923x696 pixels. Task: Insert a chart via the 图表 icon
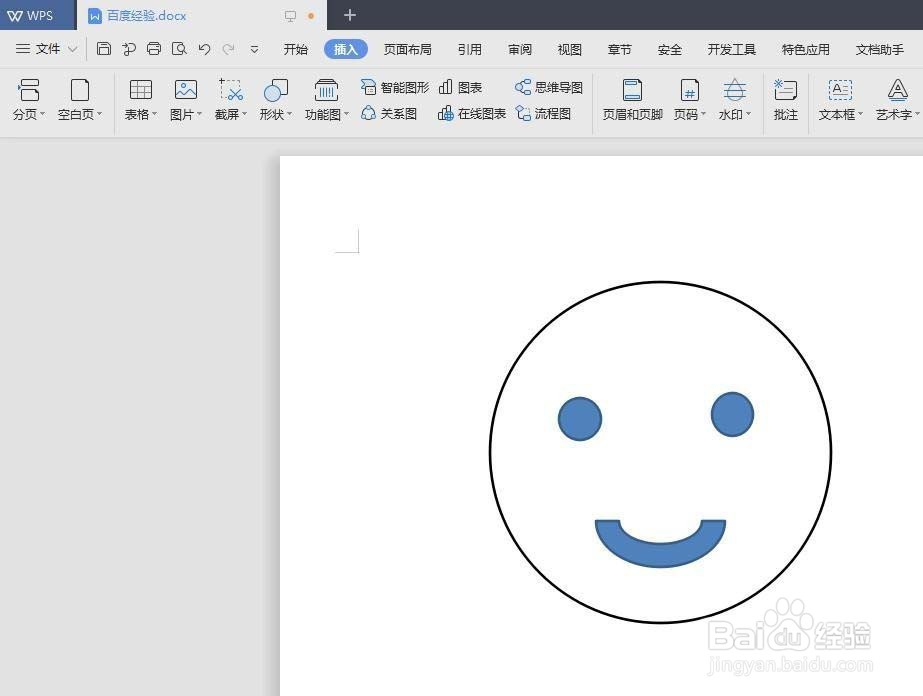pyautogui.click(x=462, y=87)
